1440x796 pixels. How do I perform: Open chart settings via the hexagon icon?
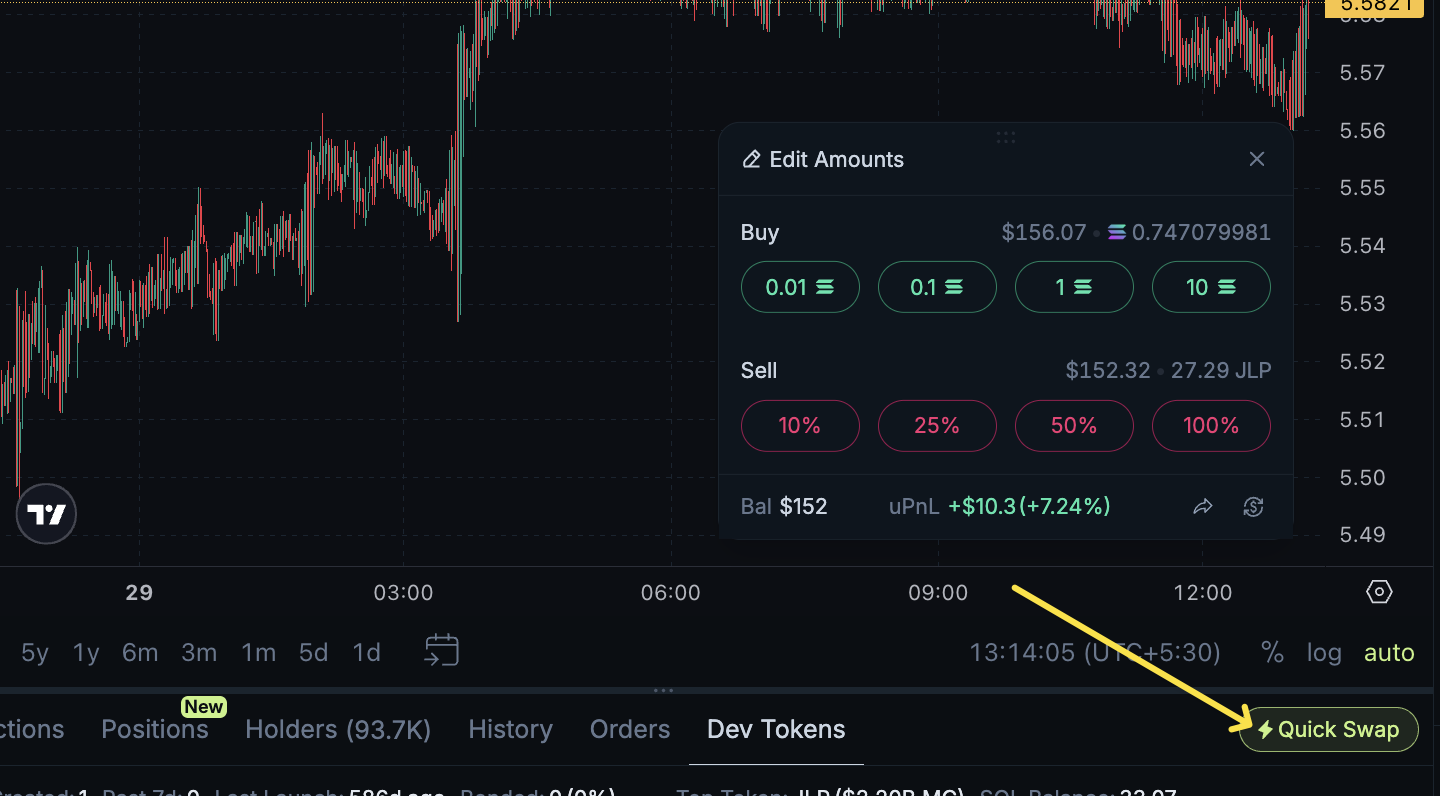1378,592
